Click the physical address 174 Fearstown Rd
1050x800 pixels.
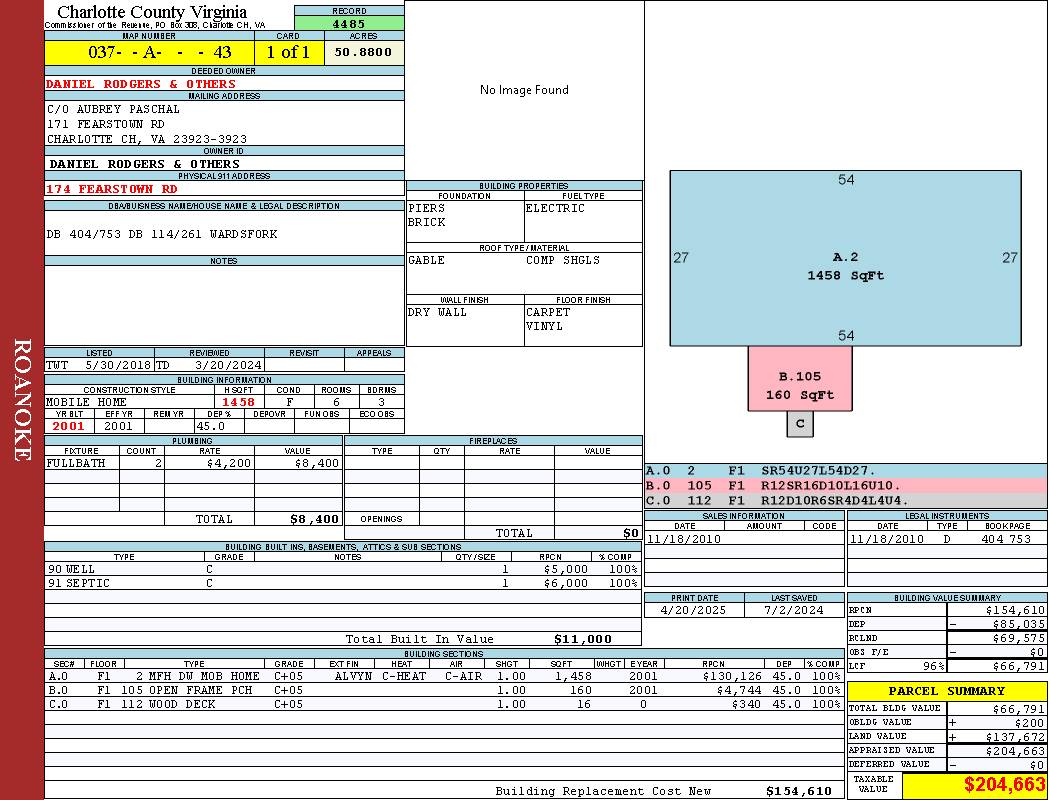tap(112, 189)
